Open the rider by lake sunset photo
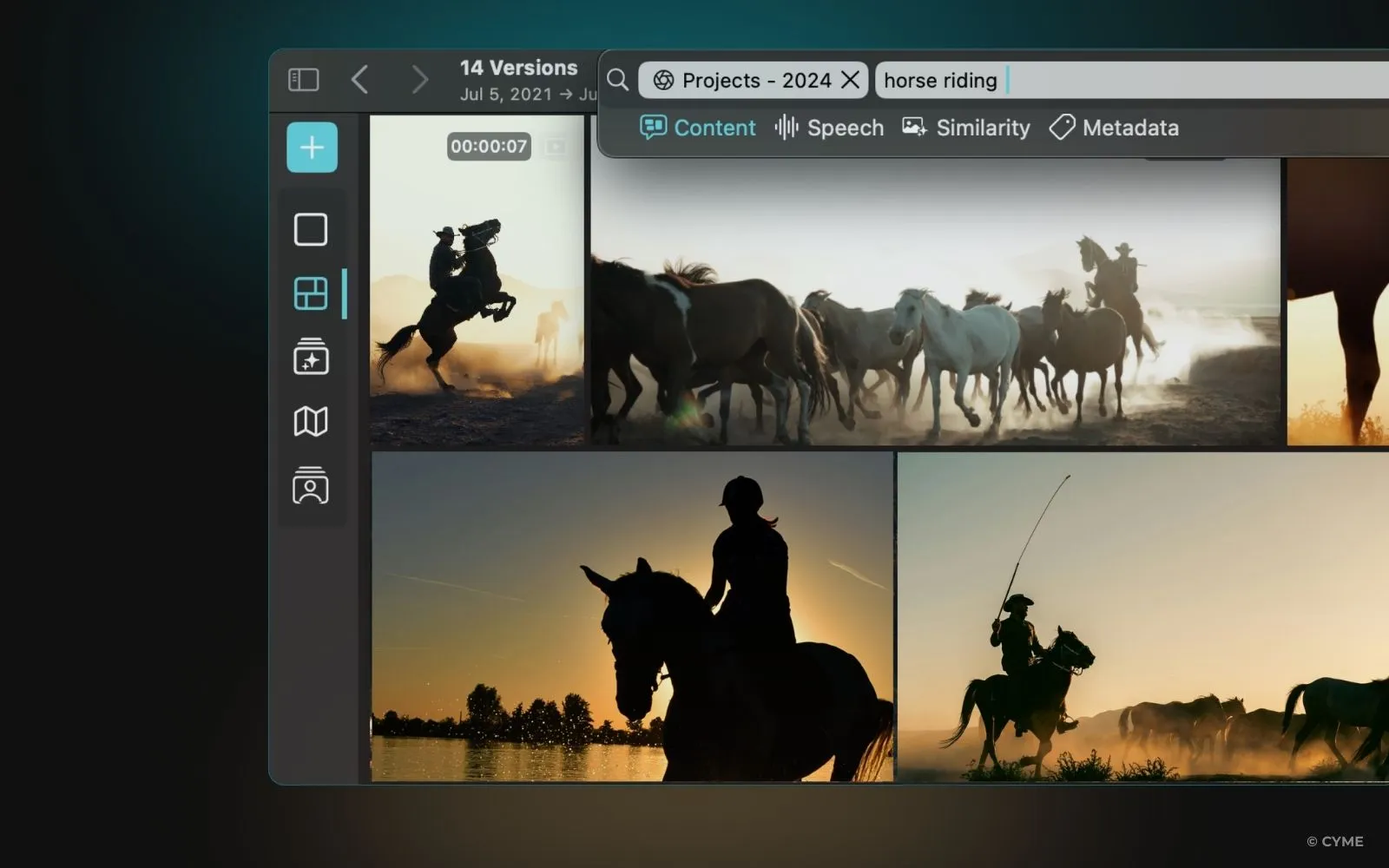This screenshot has width=1389, height=868. coord(632,616)
